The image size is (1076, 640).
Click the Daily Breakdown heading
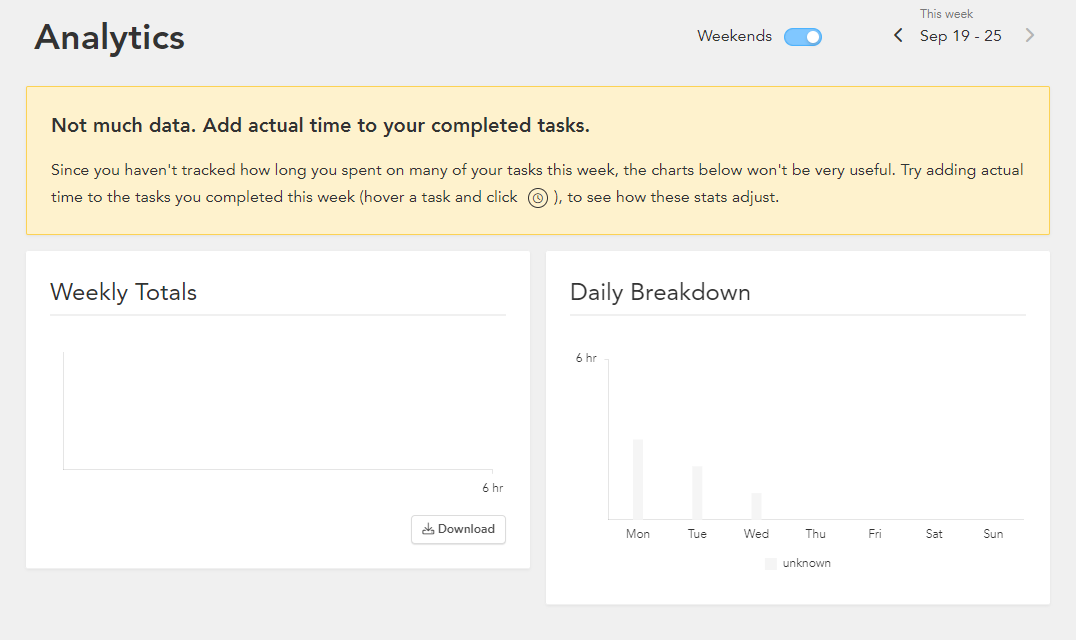tap(660, 292)
